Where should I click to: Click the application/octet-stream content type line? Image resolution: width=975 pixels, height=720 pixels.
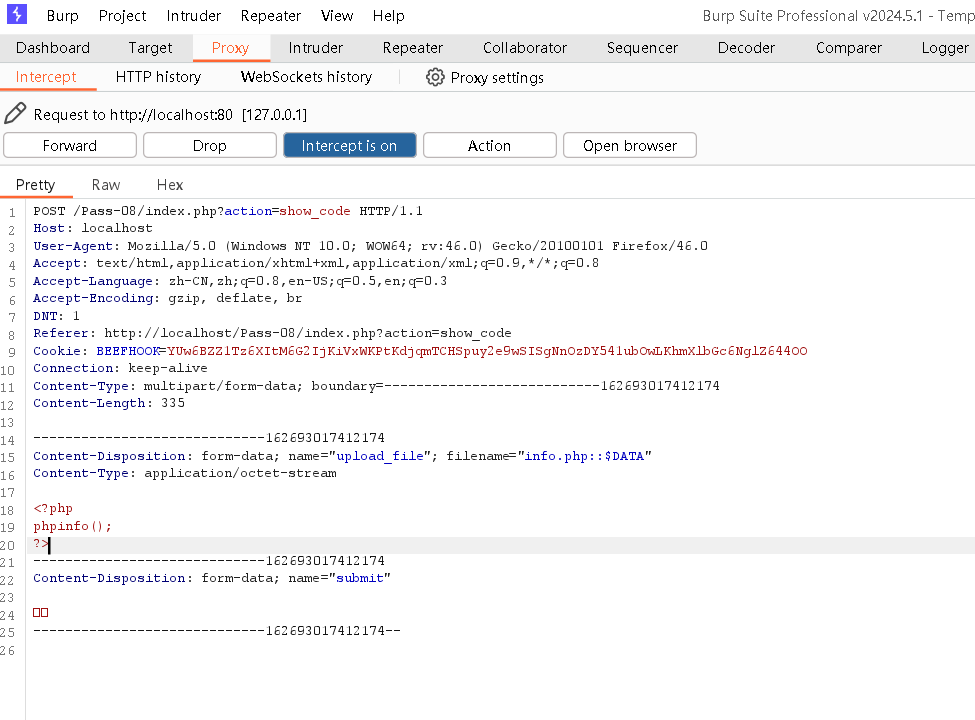(x=185, y=473)
